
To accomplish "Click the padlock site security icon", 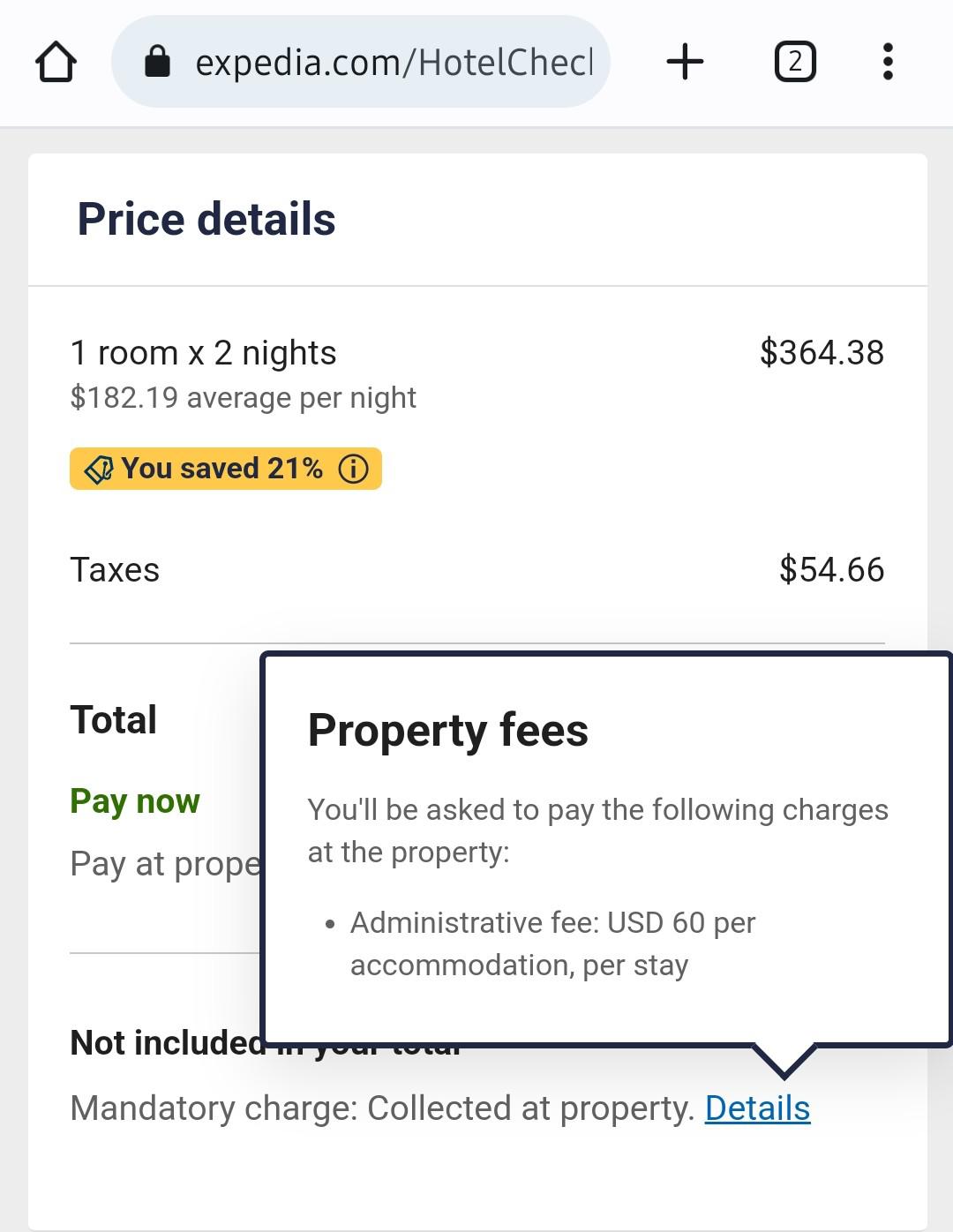I will pos(157,62).
